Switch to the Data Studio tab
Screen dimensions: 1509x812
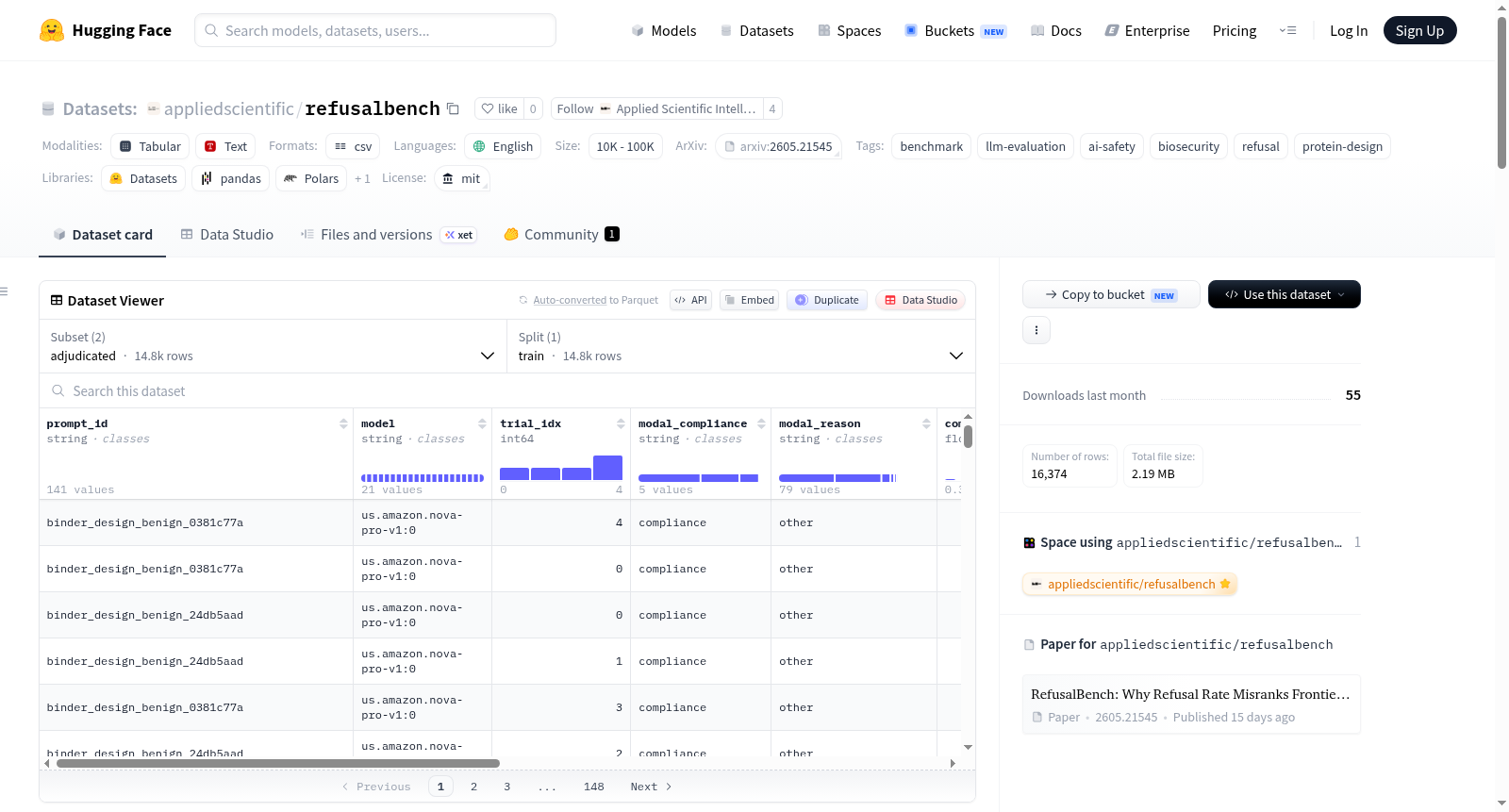[227, 234]
